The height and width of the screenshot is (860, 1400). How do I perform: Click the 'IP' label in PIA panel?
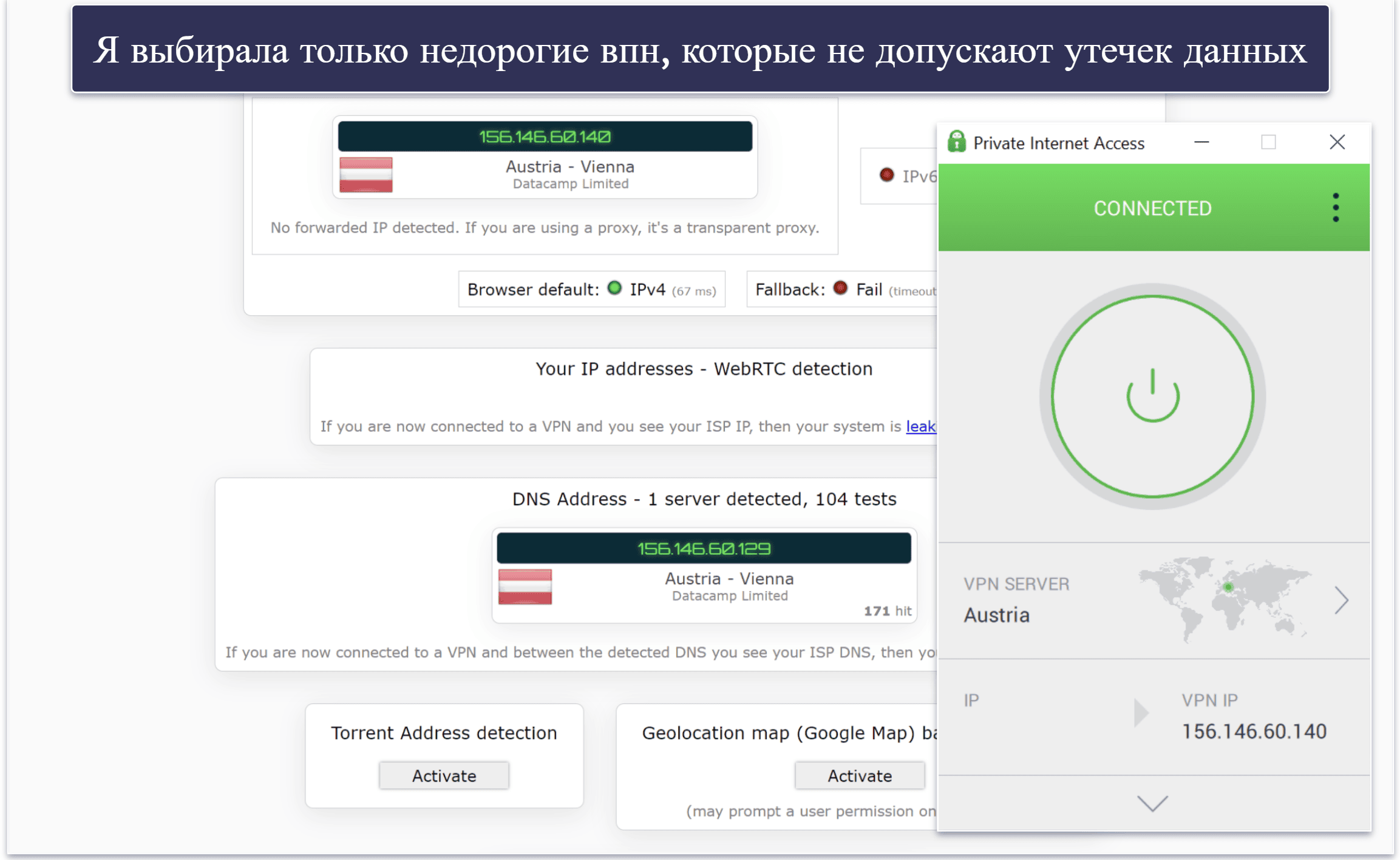pos(971,700)
